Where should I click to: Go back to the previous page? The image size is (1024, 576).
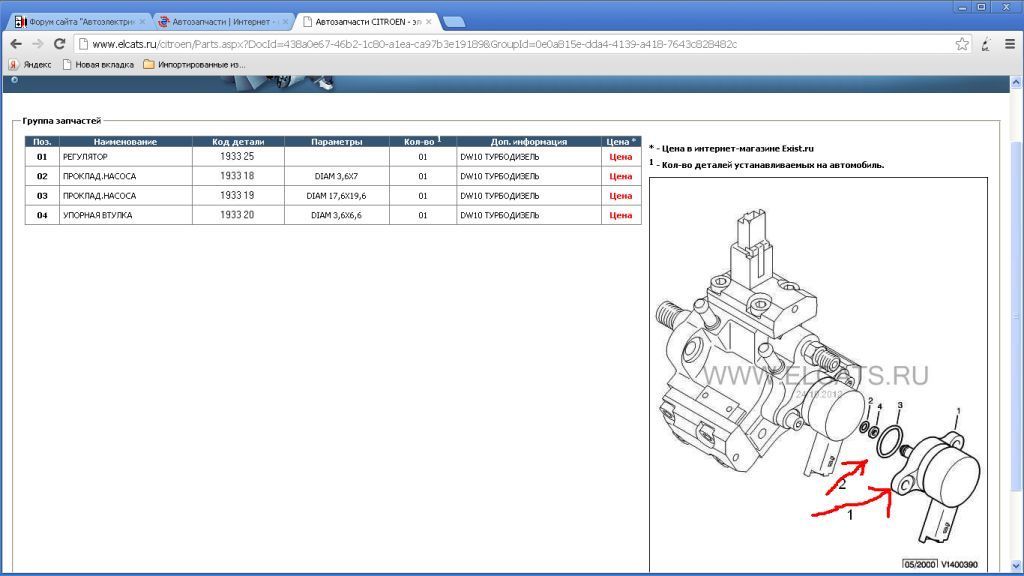tap(16, 44)
